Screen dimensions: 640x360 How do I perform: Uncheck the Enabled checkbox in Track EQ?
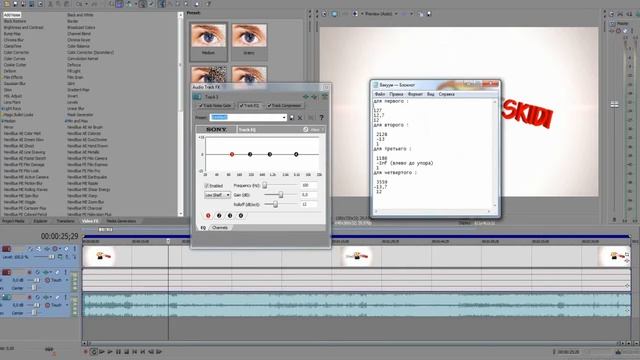[x=207, y=186]
